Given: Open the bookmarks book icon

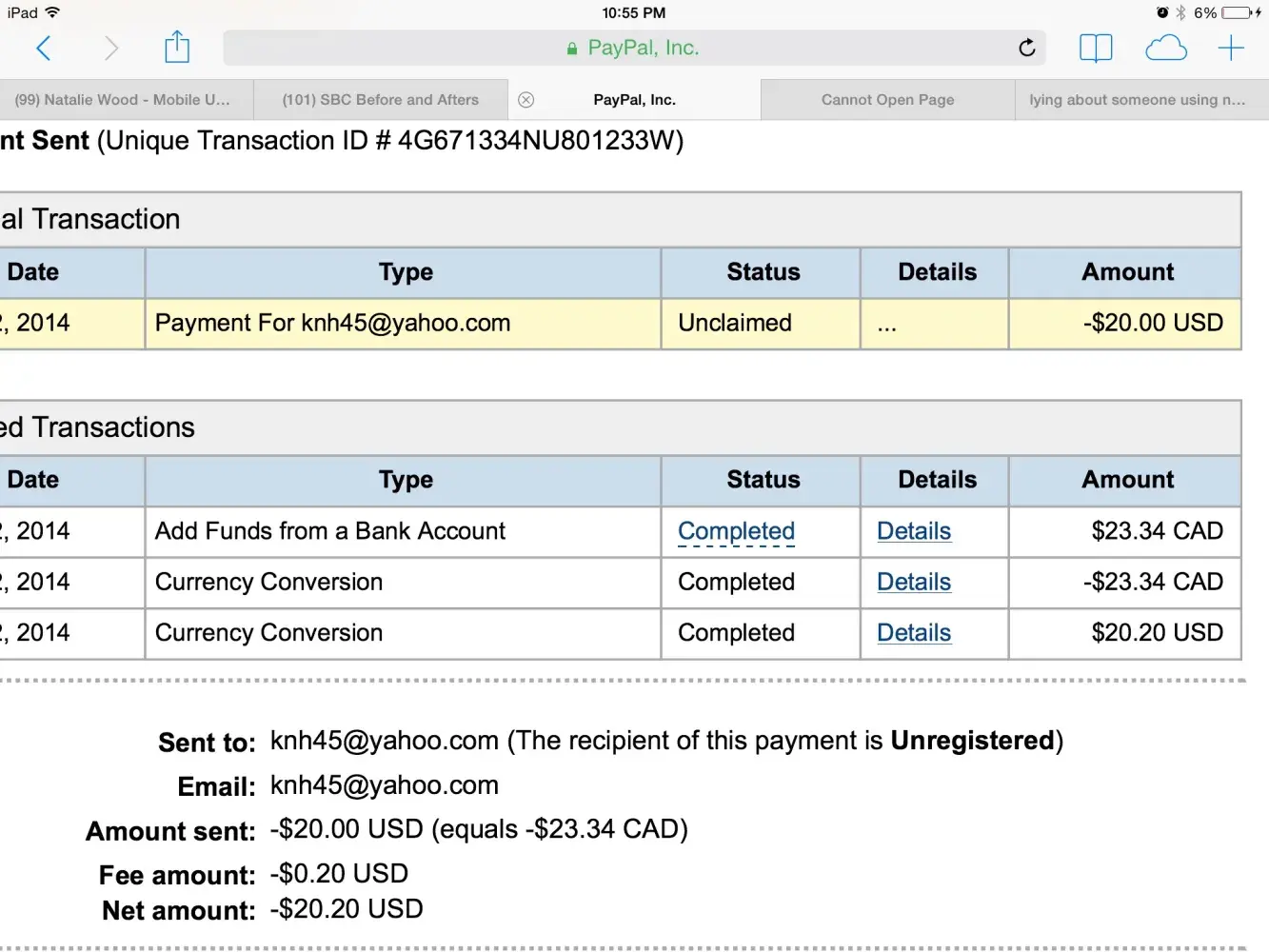Looking at the screenshot, I should tap(1096, 48).
